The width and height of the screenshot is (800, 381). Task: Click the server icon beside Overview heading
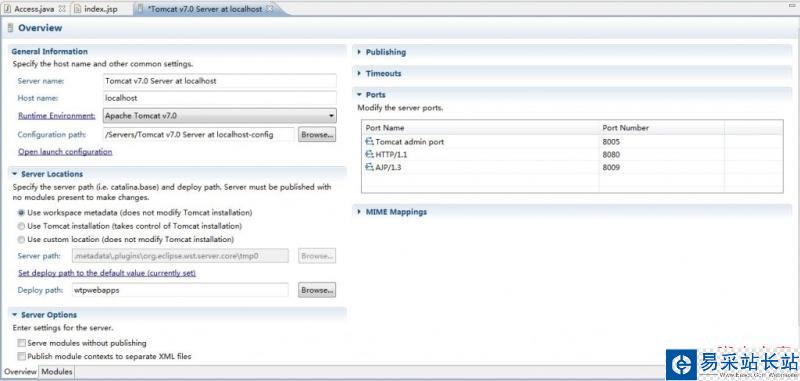coord(10,28)
